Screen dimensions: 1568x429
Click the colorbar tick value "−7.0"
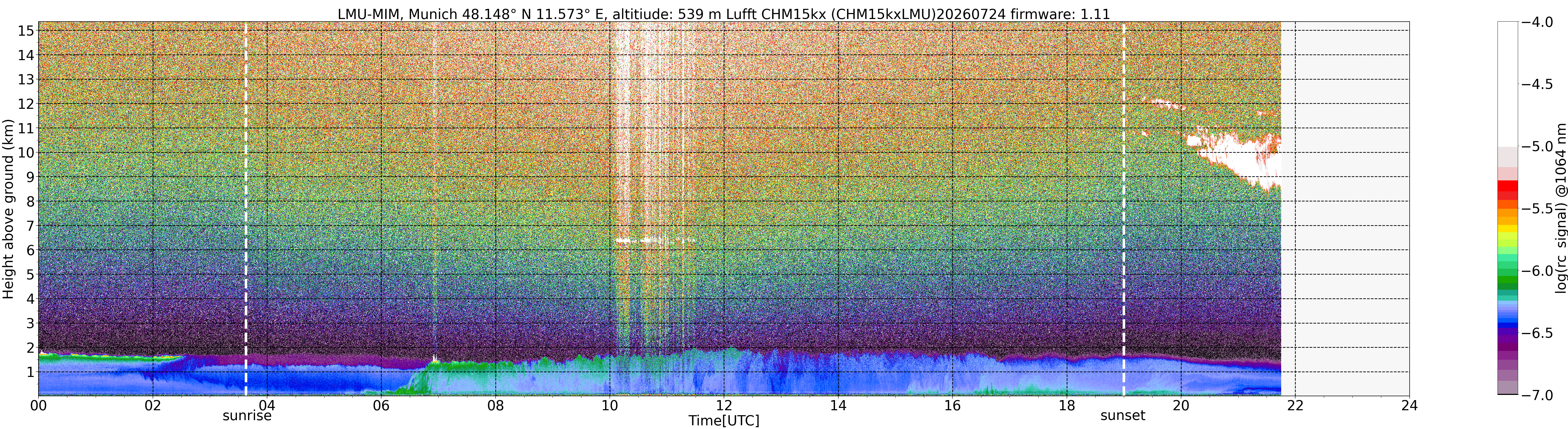click(1538, 395)
